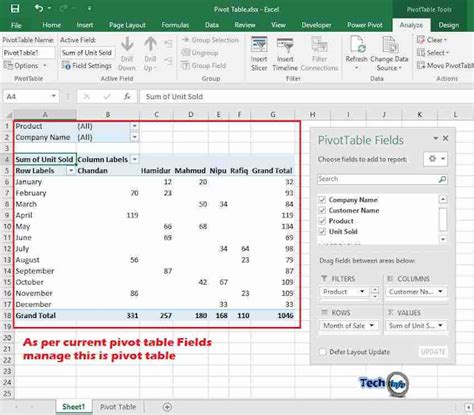Select column H header

click(x=312, y=115)
